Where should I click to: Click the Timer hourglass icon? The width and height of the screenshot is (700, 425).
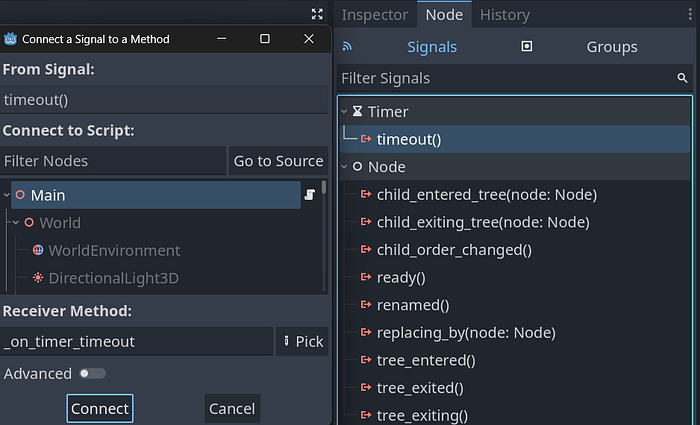[358, 112]
